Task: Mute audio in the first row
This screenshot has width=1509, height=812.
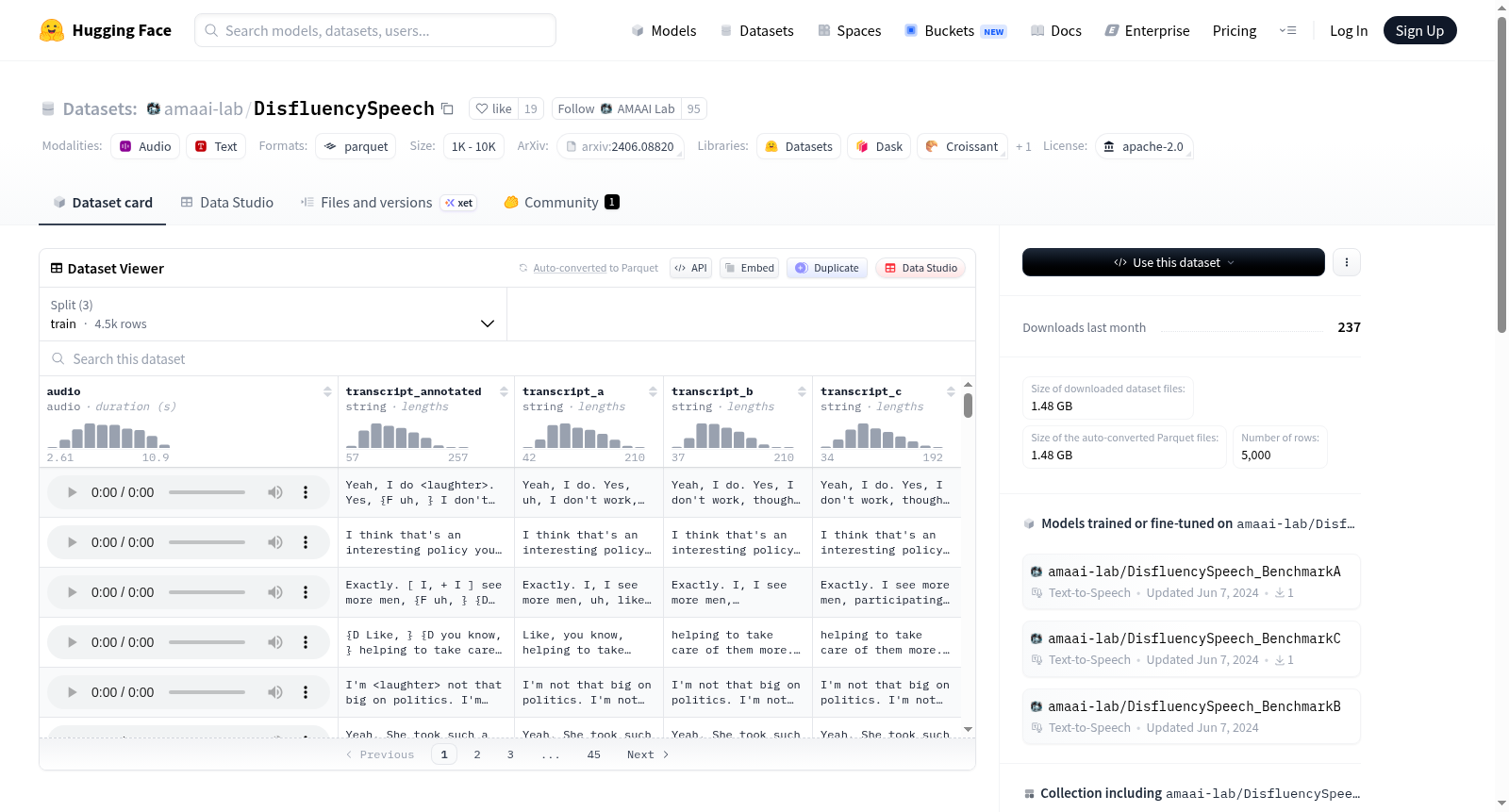Action: (x=274, y=492)
